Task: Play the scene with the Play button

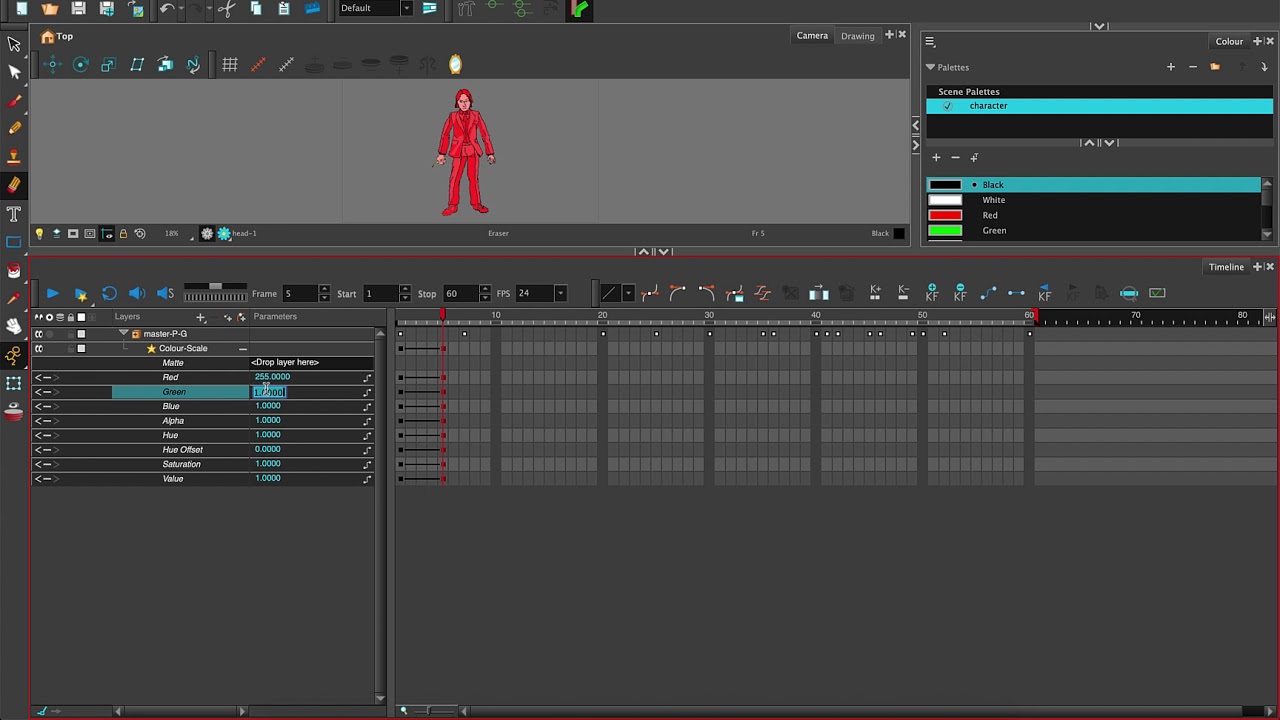Action: coord(52,294)
